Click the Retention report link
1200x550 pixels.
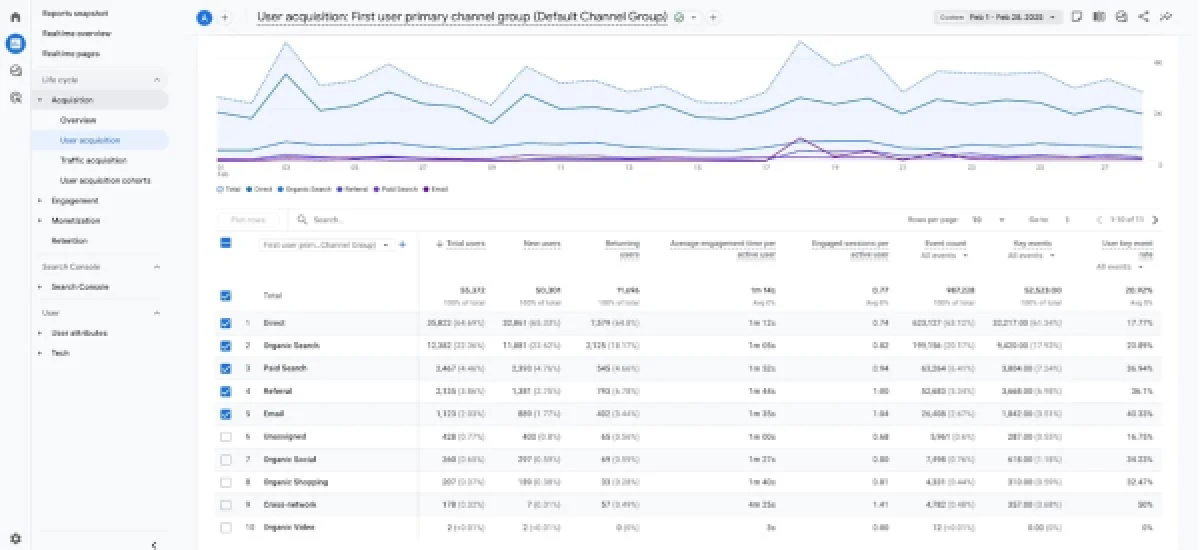point(70,241)
